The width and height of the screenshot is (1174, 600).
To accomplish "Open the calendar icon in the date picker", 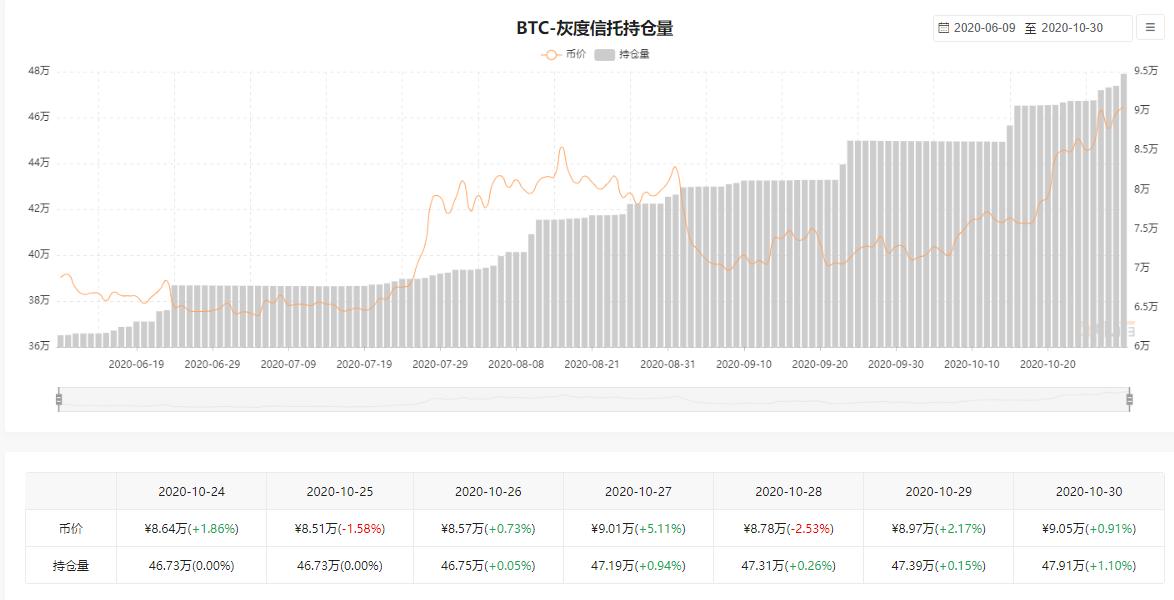I will tap(942, 27).
